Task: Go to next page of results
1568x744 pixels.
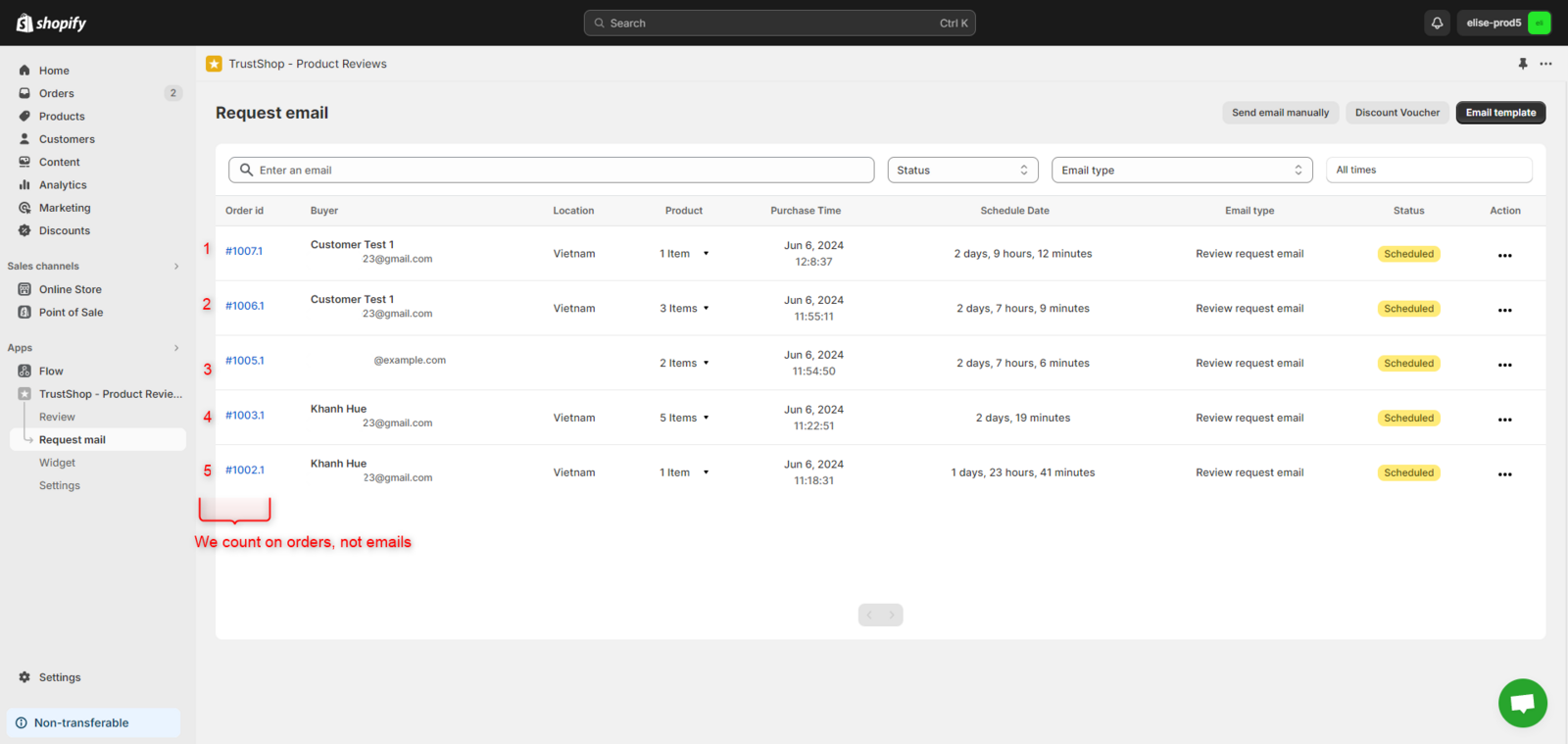Action: click(x=892, y=615)
